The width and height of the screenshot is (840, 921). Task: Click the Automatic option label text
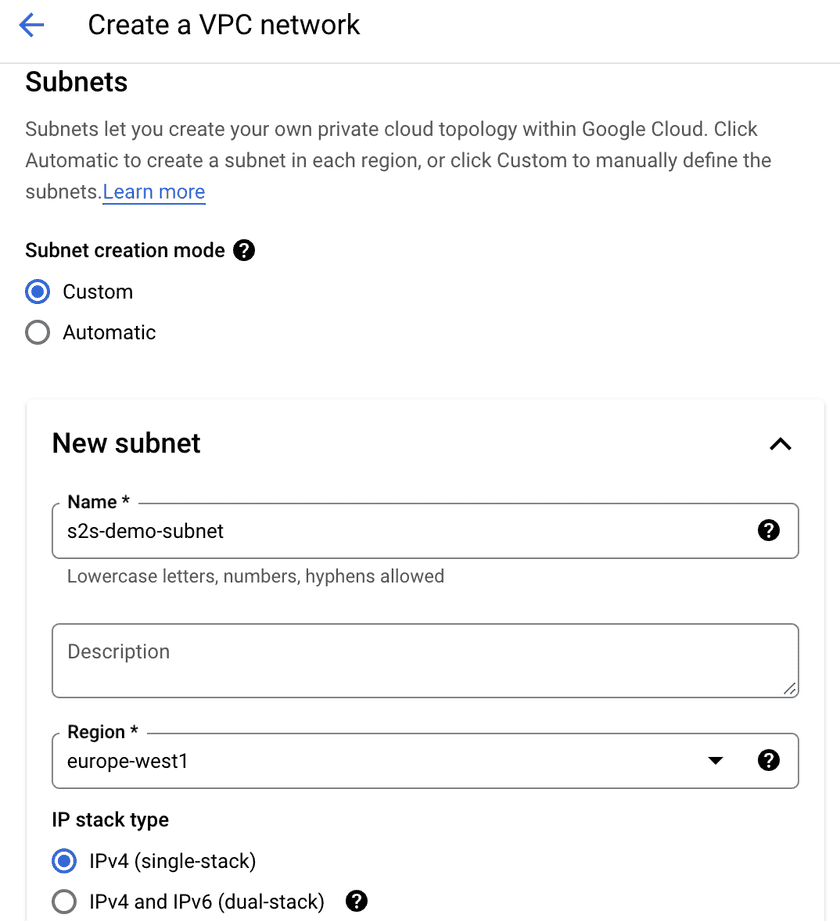point(109,332)
